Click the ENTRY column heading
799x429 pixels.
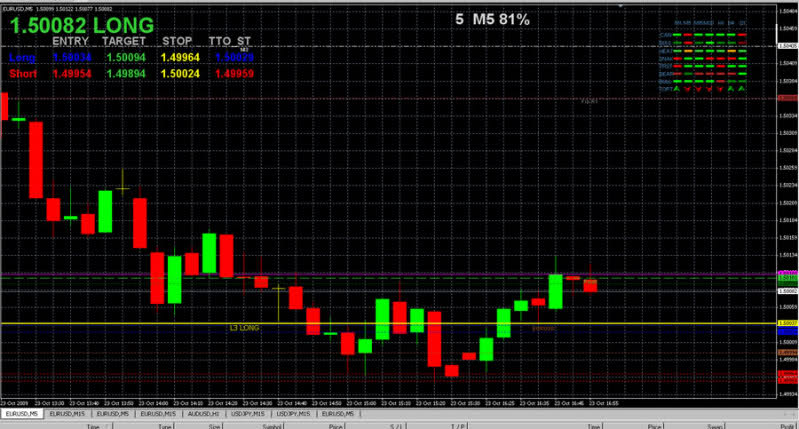coord(70,41)
